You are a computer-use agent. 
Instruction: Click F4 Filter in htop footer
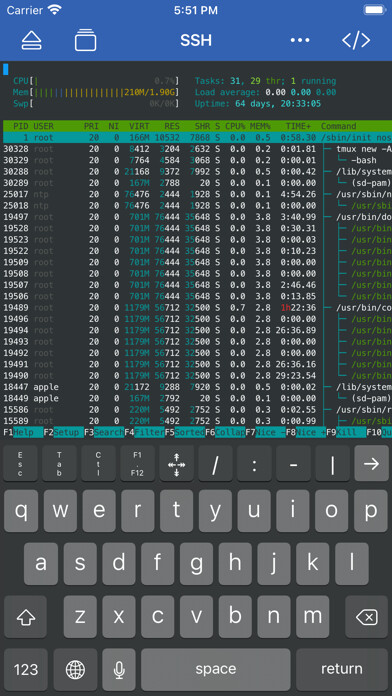pyautogui.click(x=144, y=432)
